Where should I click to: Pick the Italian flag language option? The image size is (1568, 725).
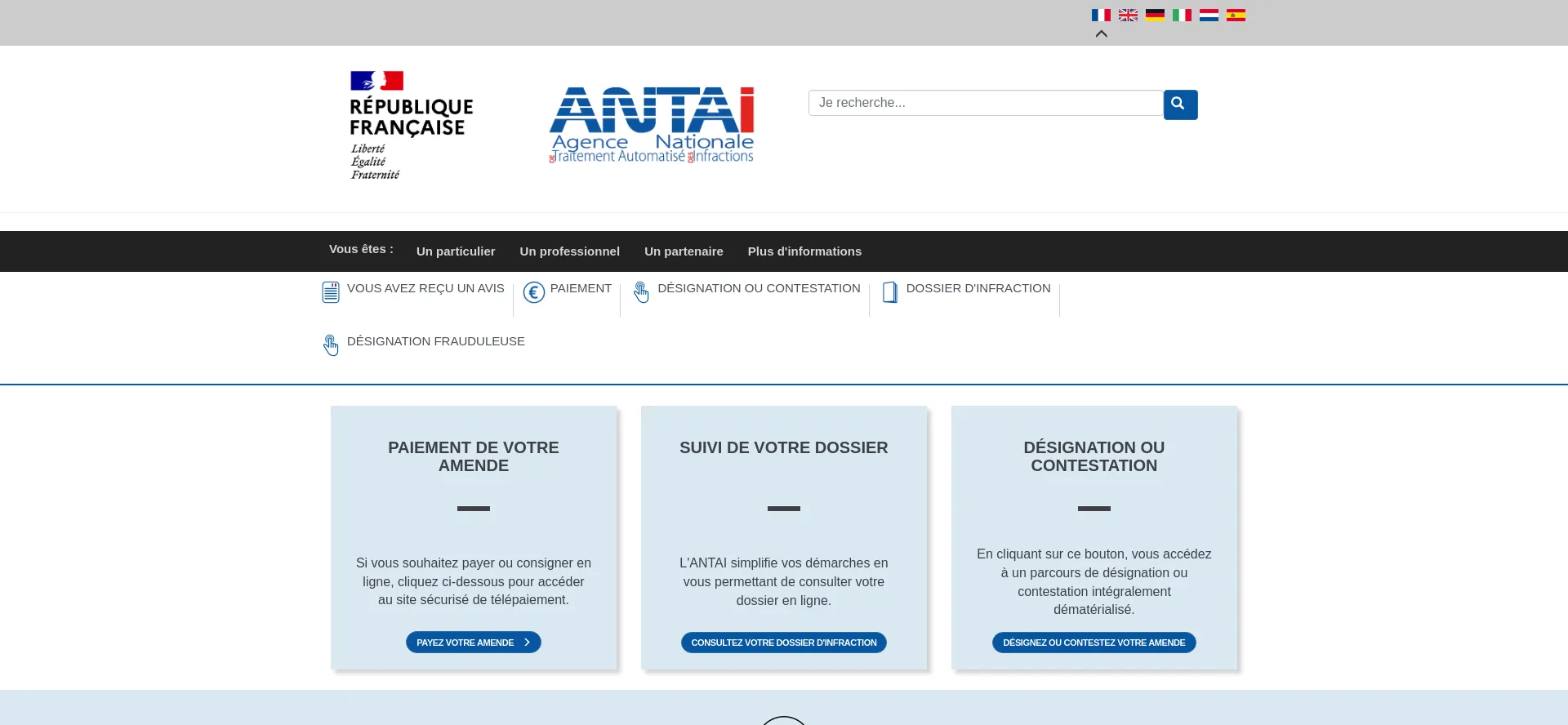(x=1182, y=15)
